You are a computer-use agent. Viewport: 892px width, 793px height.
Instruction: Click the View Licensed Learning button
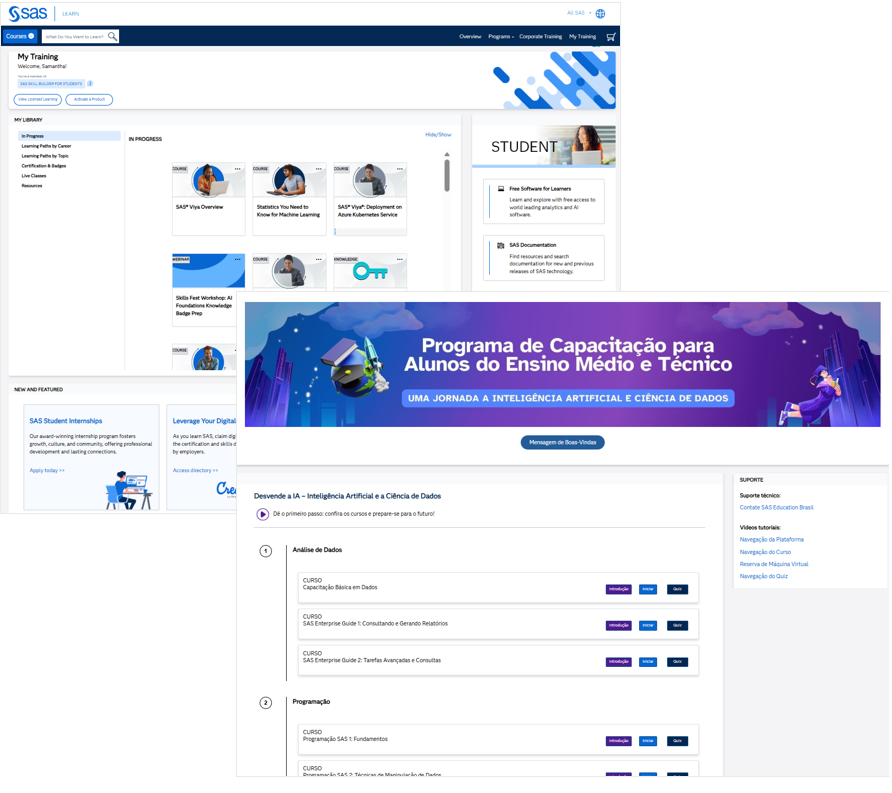click(x=38, y=100)
